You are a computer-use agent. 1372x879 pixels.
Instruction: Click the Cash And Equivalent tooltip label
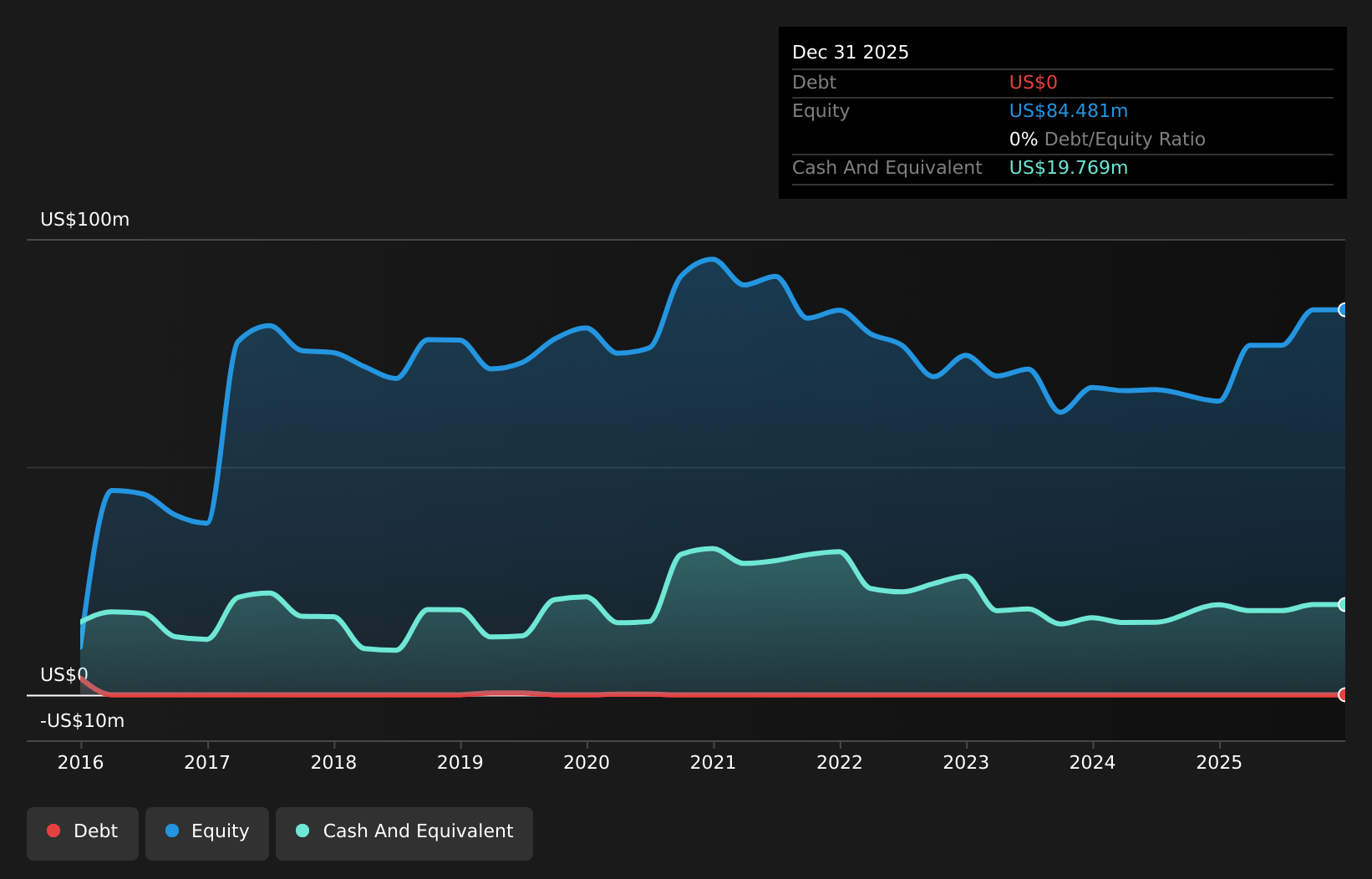[887, 168]
